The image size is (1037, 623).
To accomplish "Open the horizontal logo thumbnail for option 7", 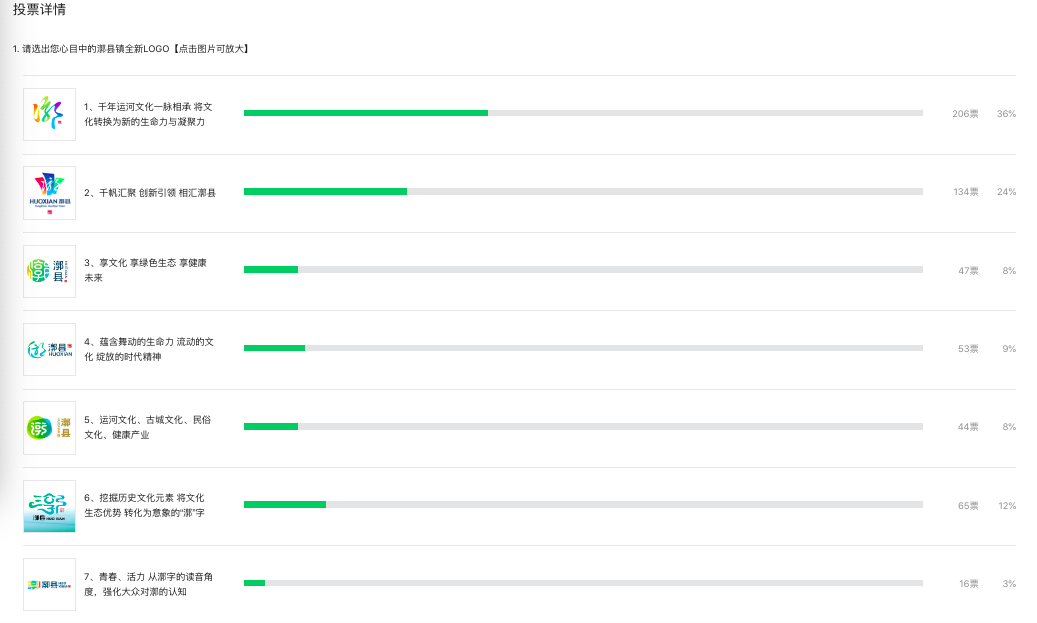I will pos(50,584).
